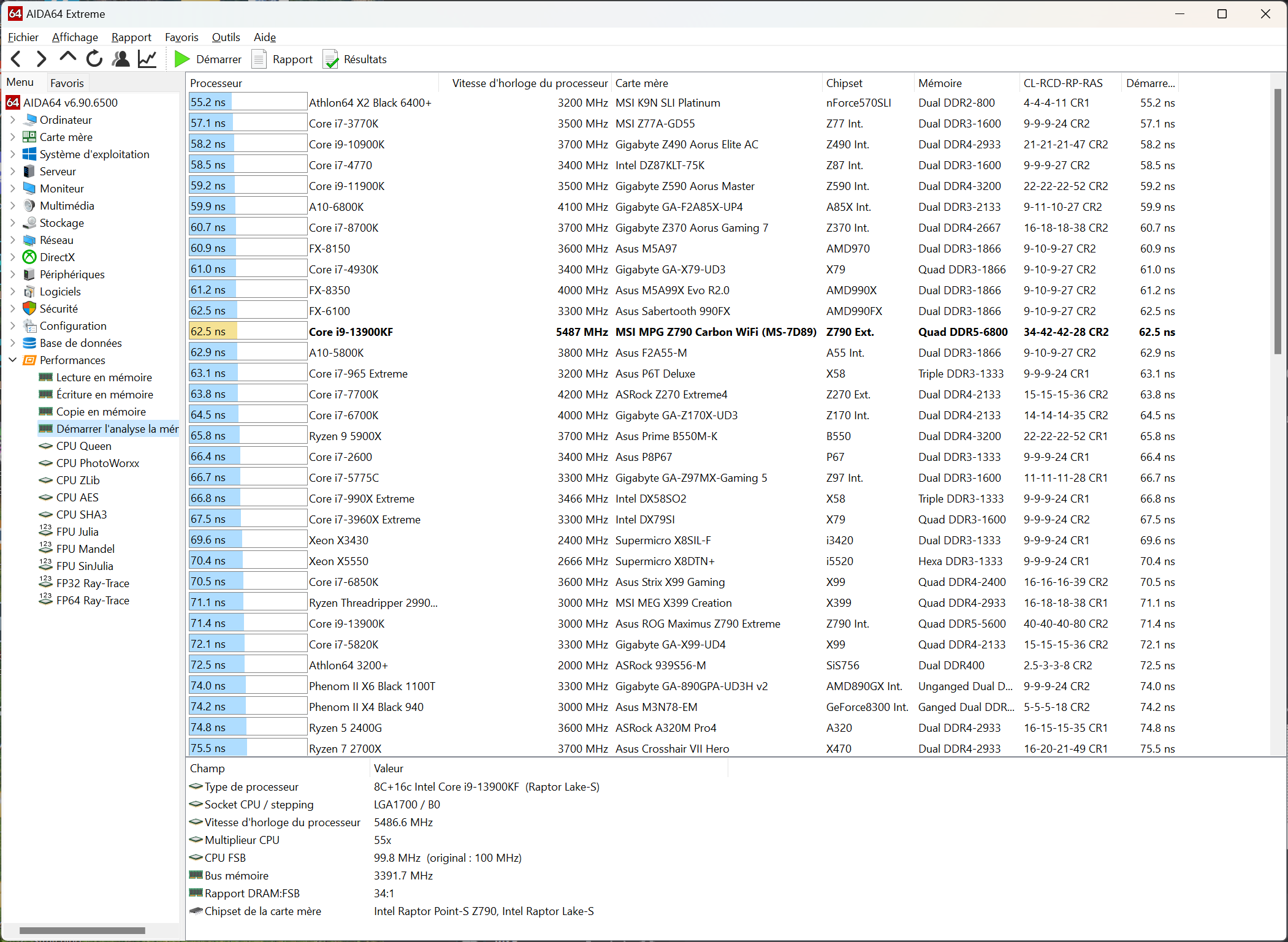Expand the Stockage tree node
1288x942 pixels.
pos(13,223)
